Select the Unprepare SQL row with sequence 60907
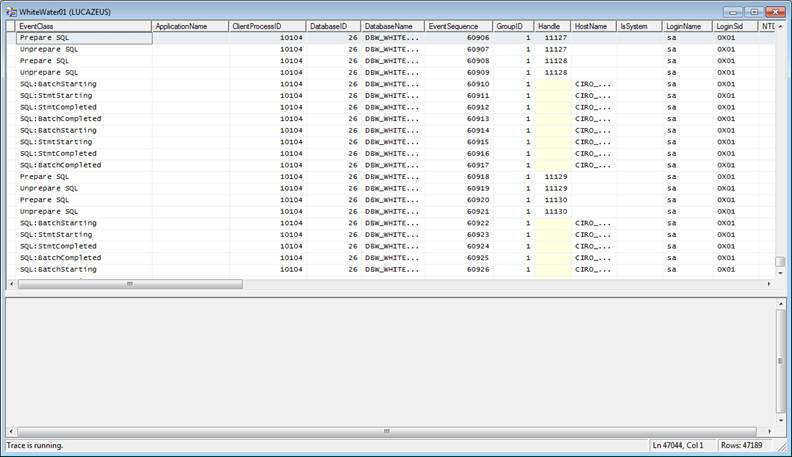 pos(390,49)
